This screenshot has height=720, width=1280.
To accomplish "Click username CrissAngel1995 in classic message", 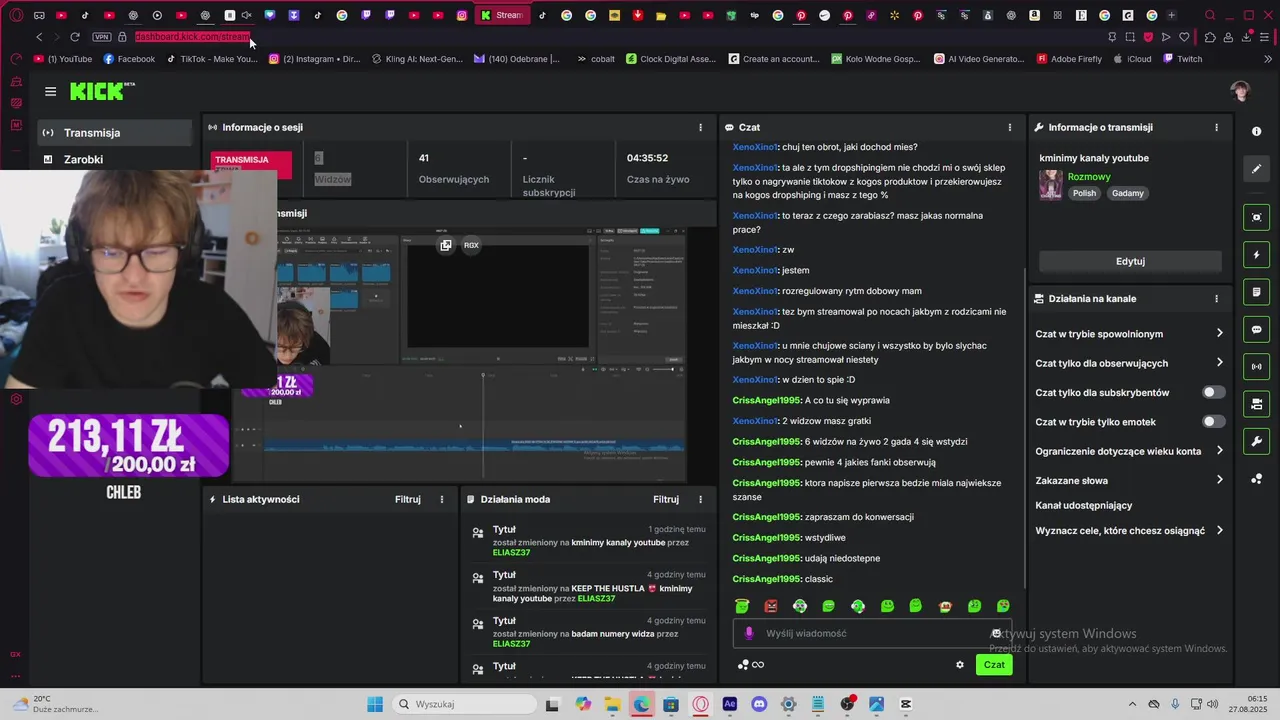I will click(x=767, y=579).
